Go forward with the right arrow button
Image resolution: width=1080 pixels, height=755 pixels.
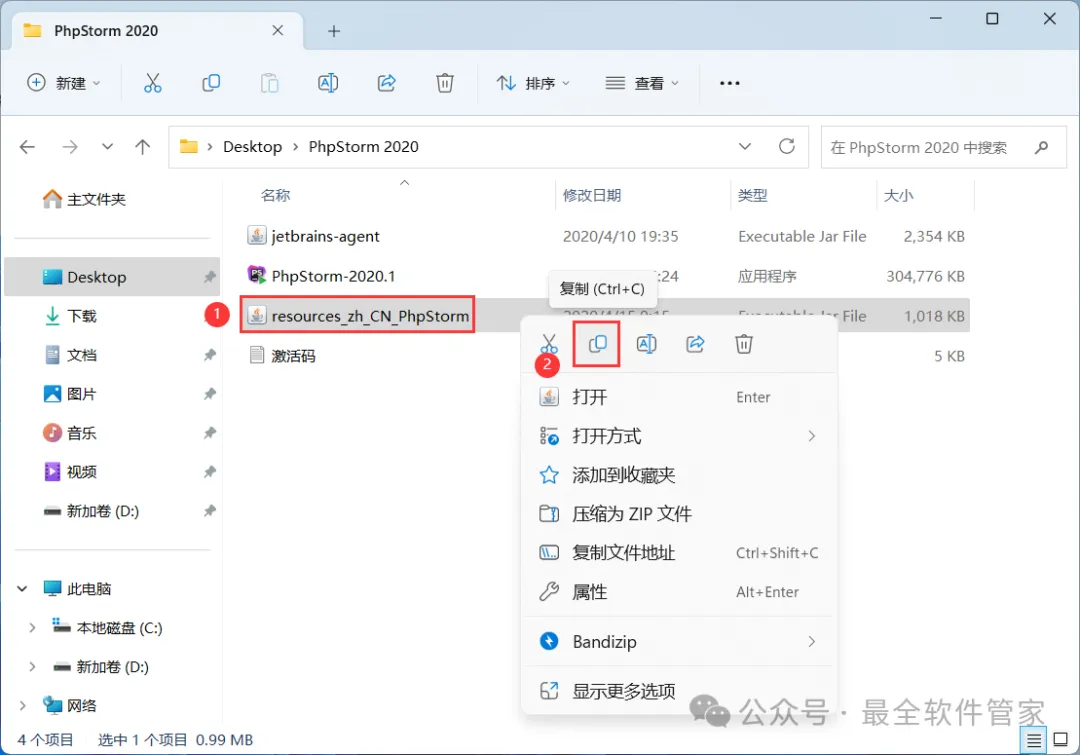click(x=70, y=147)
